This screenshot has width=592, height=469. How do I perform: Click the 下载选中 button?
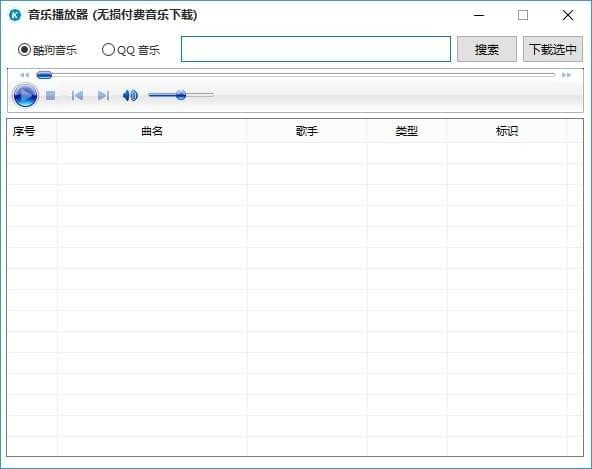(x=553, y=49)
